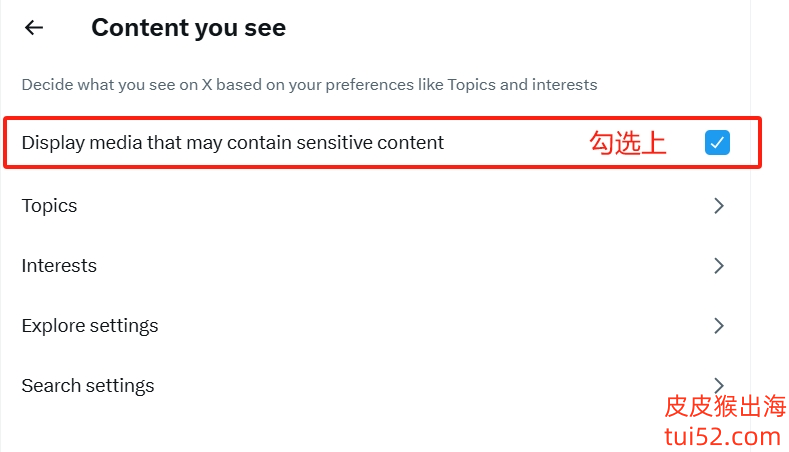Screen dimensions: 789x452
Task: Click the 'Display media that may contain sensitive content' label
Action: coord(232,143)
